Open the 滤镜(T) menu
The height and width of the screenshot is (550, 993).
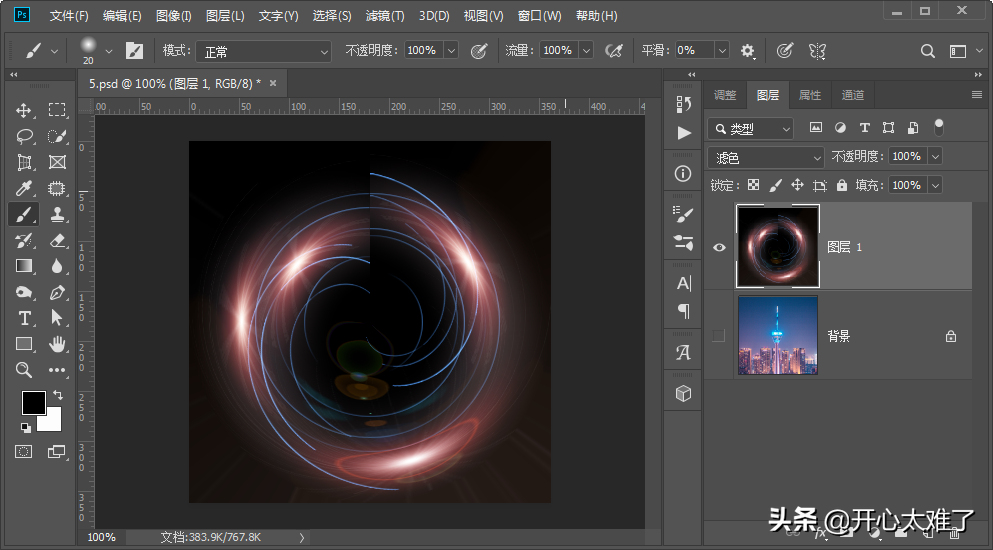point(385,16)
